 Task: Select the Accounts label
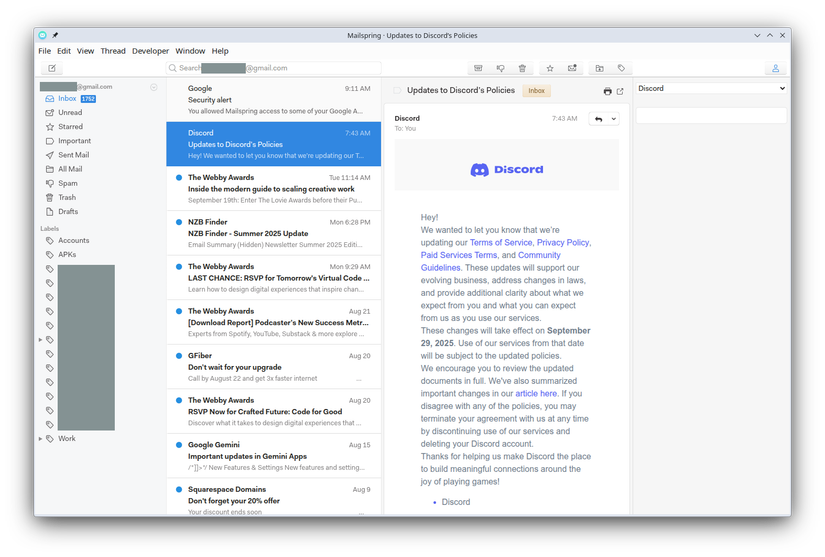click(x=74, y=240)
